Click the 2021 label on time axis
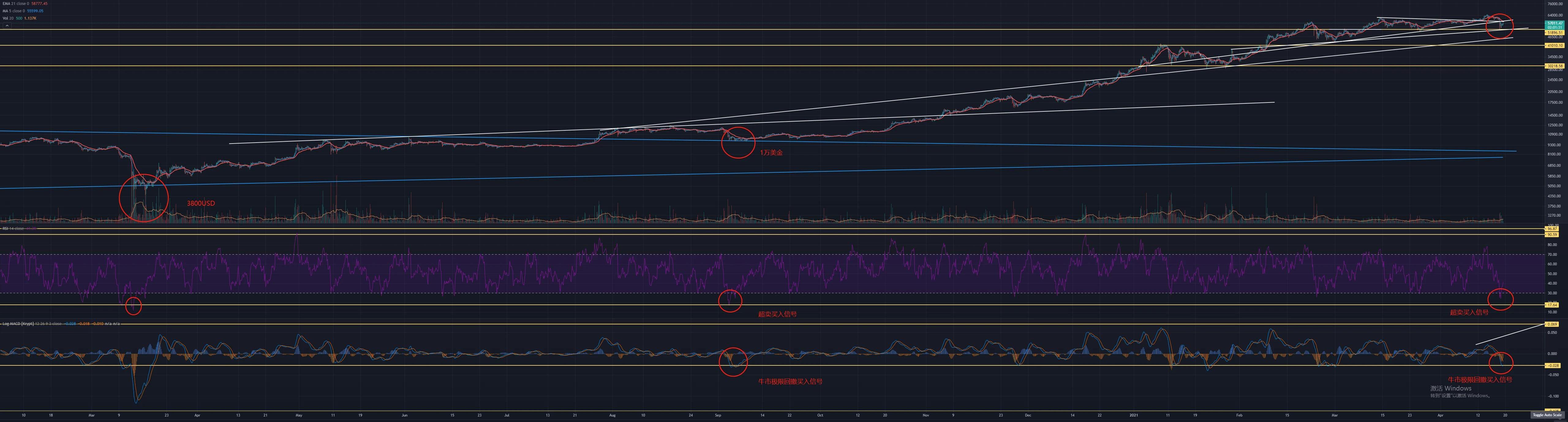This screenshot has width=1568, height=422. (1134, 415)
